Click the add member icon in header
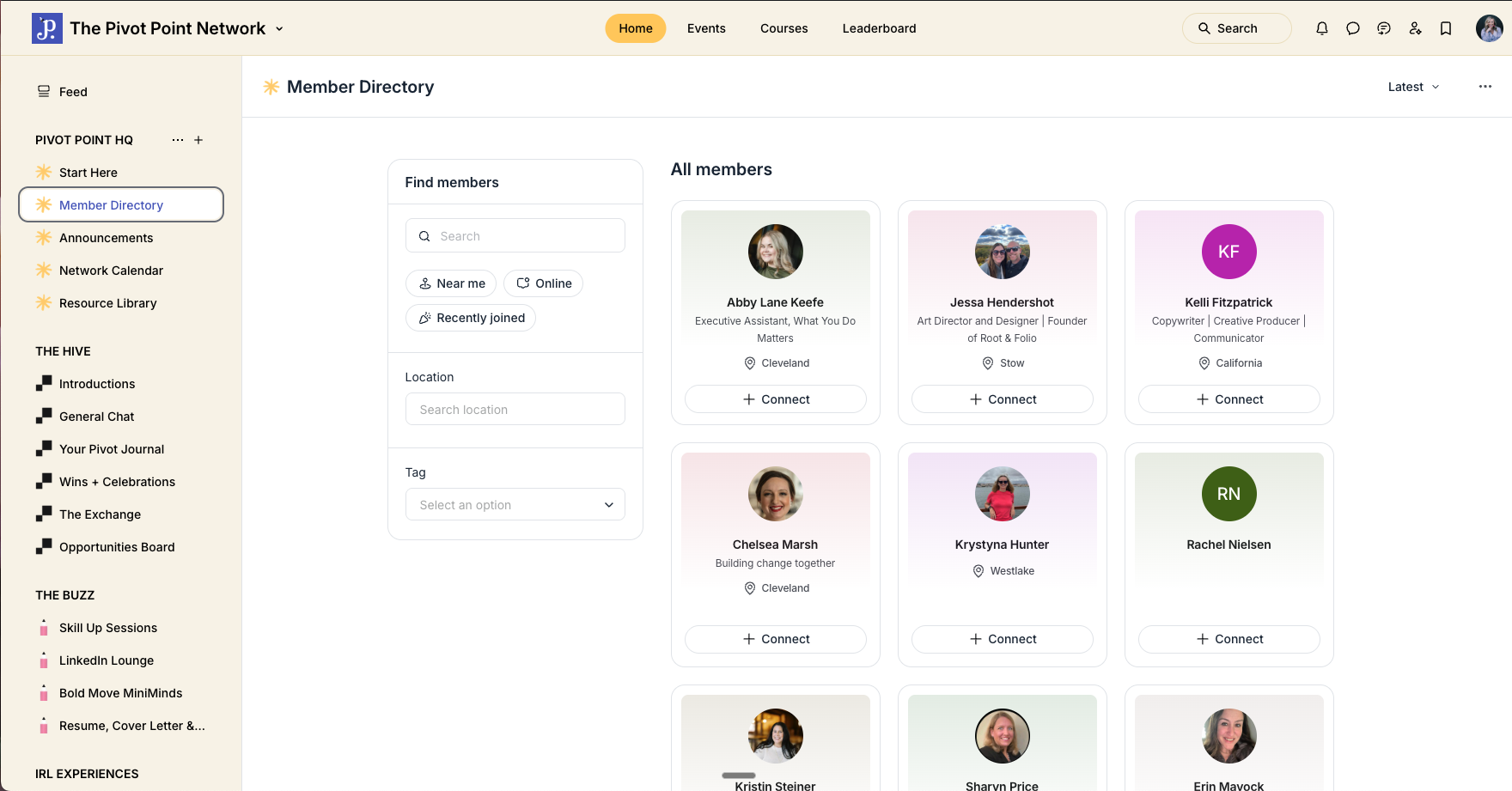1512x791 pixels. pyautogui.click(x=1415, y=28)
